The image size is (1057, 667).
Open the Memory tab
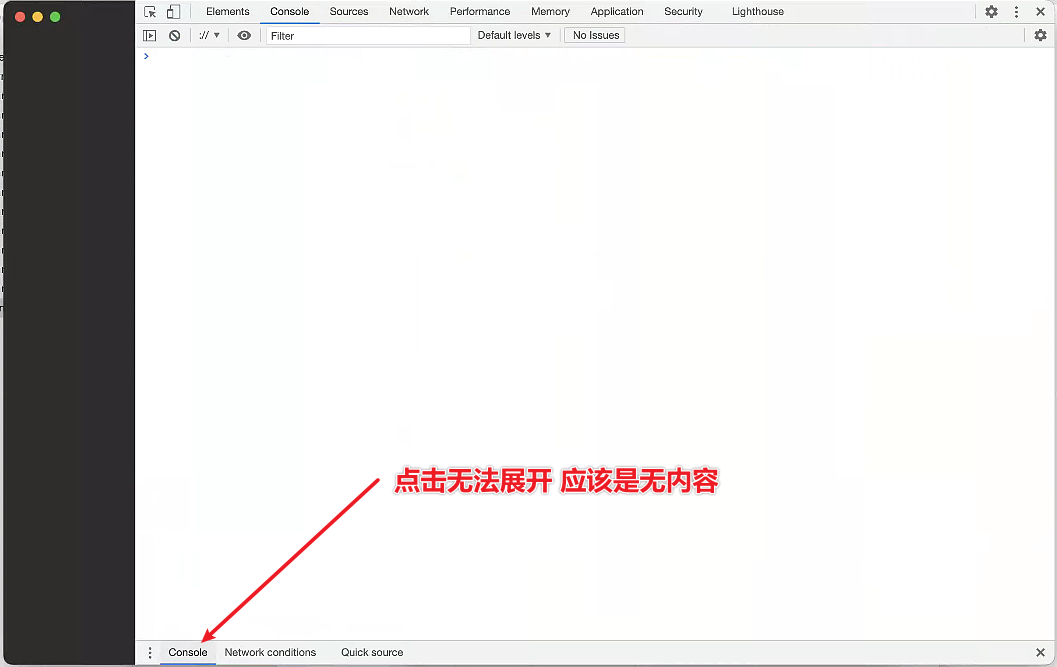pos(550,11)
